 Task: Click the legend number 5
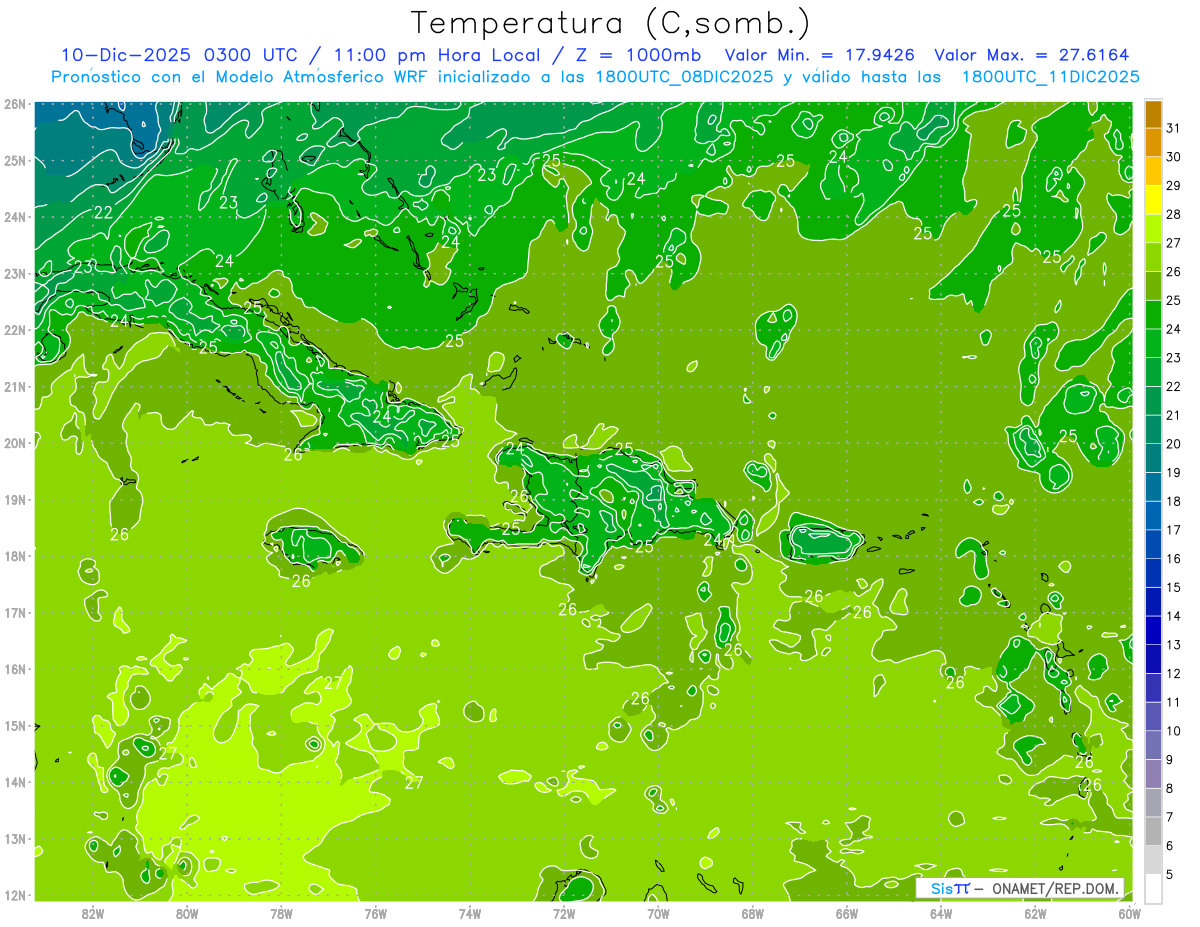[1171, 874]
